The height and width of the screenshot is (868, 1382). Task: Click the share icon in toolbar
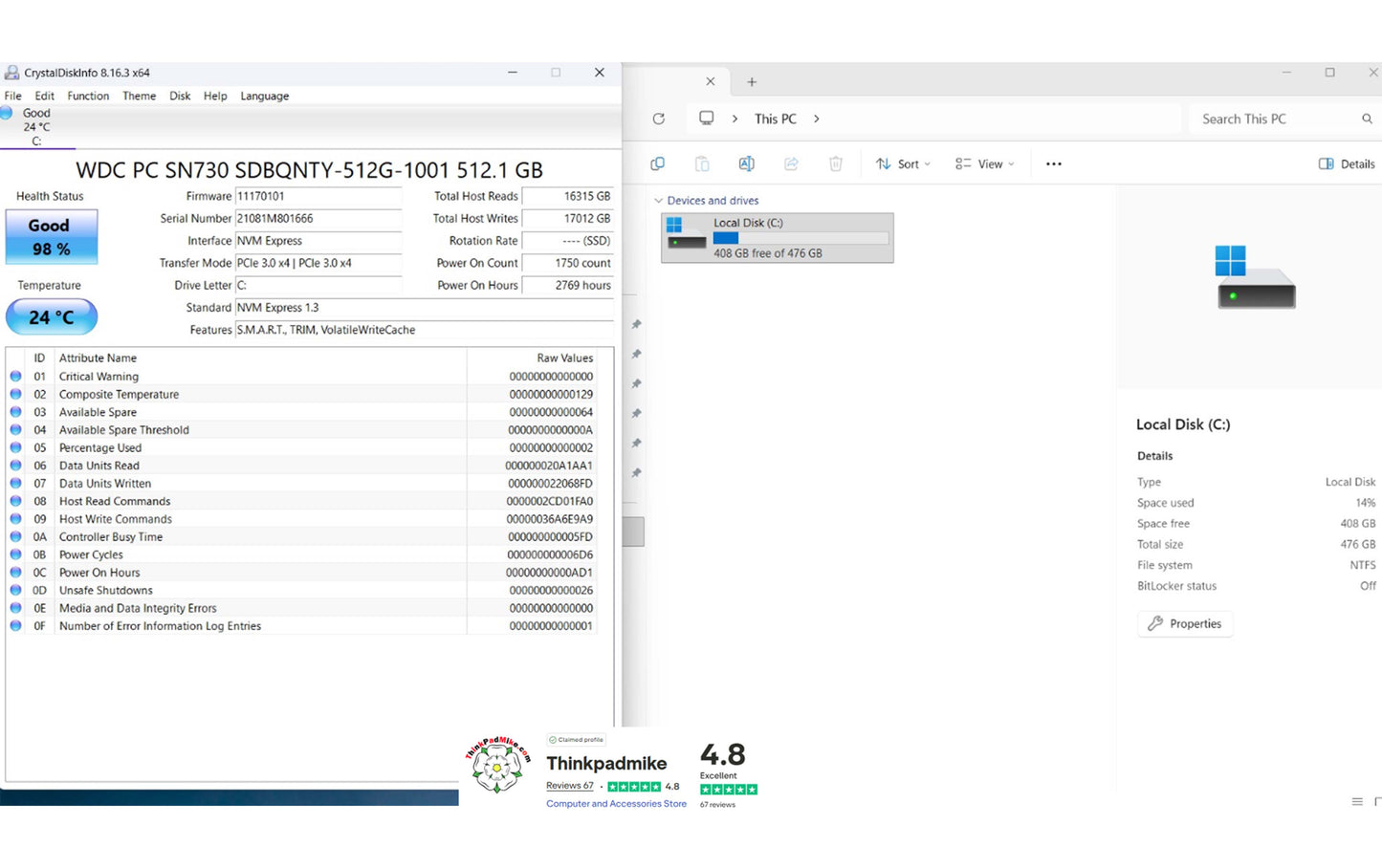pos(791,164)
